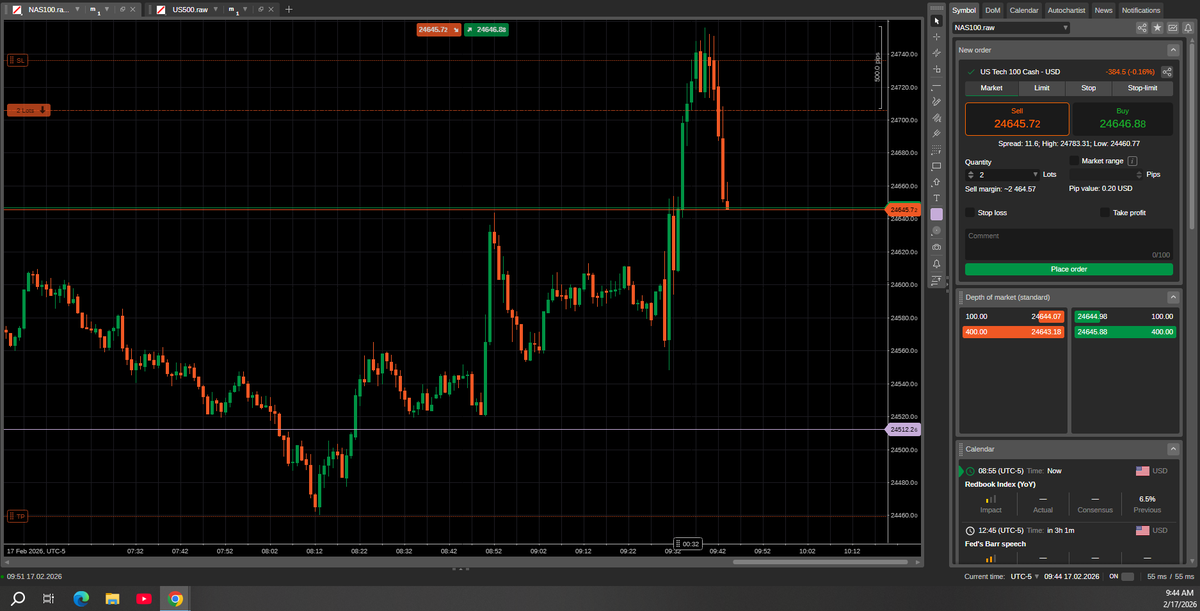This screenshot has height=611, width=1200.
Task: Select the Stop-limit order type
Action: [x=1142, y=88]
